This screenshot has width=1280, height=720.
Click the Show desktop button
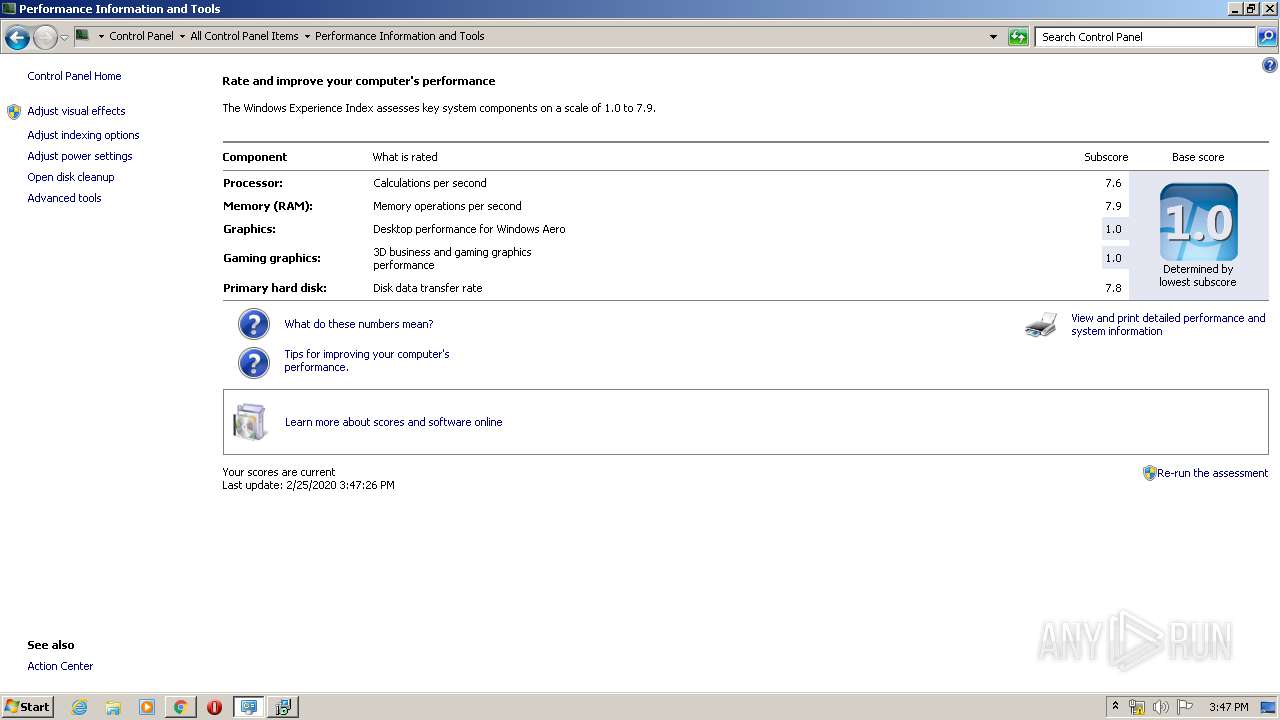point(1268,707)
